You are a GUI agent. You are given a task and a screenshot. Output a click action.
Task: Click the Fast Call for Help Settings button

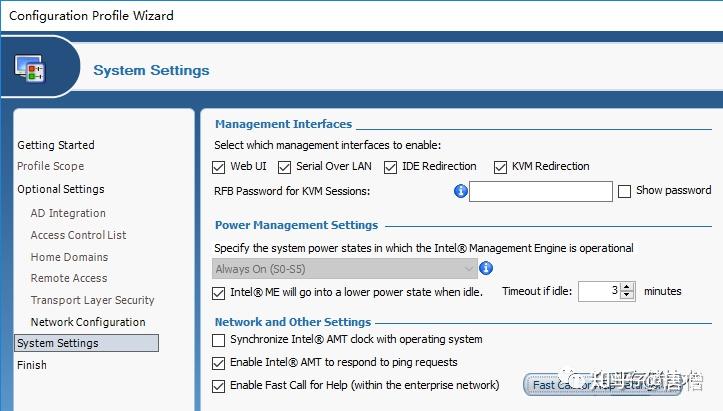(595, 385)
